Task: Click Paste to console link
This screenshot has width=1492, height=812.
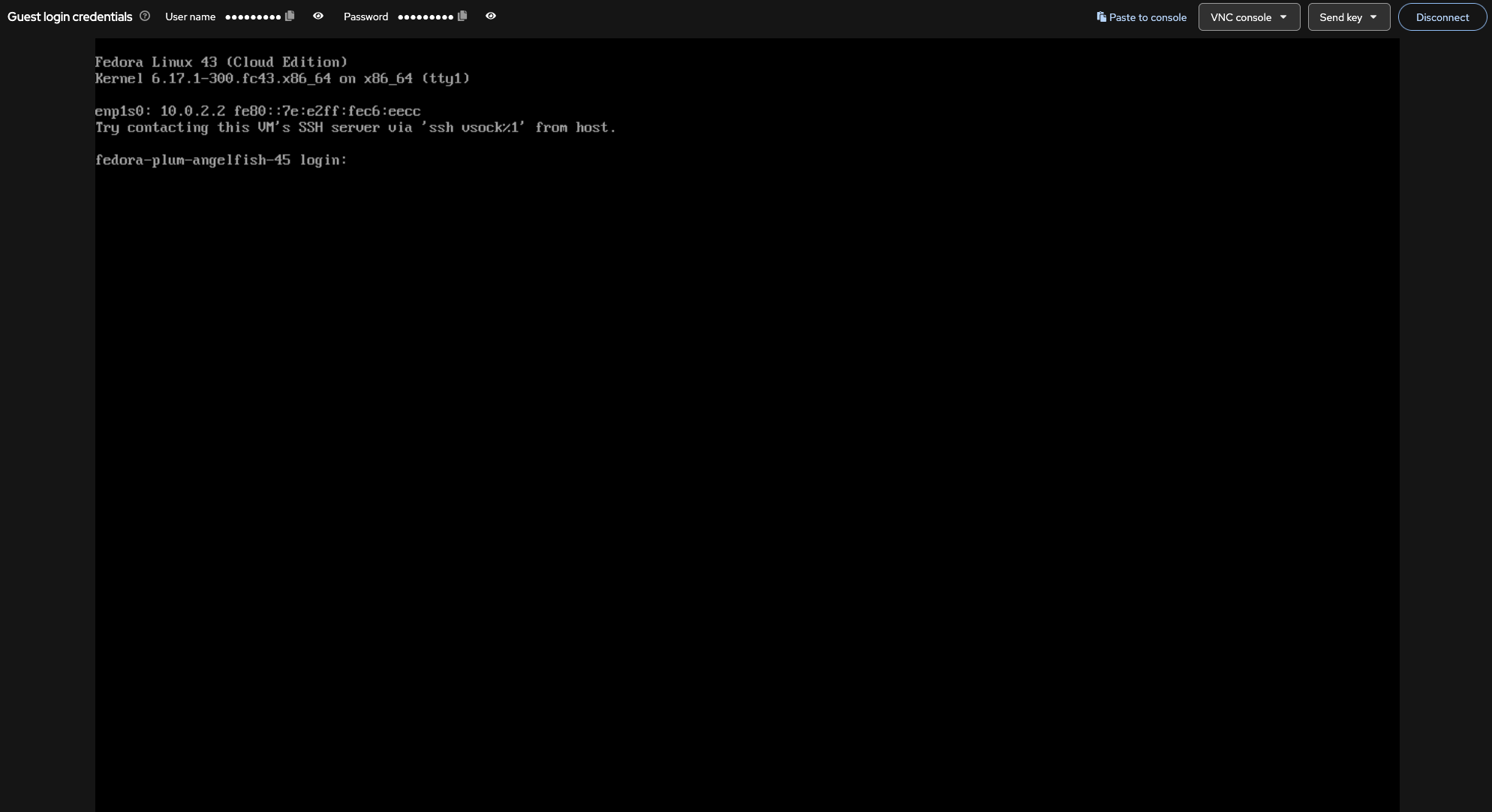Action: (1142, 17)
